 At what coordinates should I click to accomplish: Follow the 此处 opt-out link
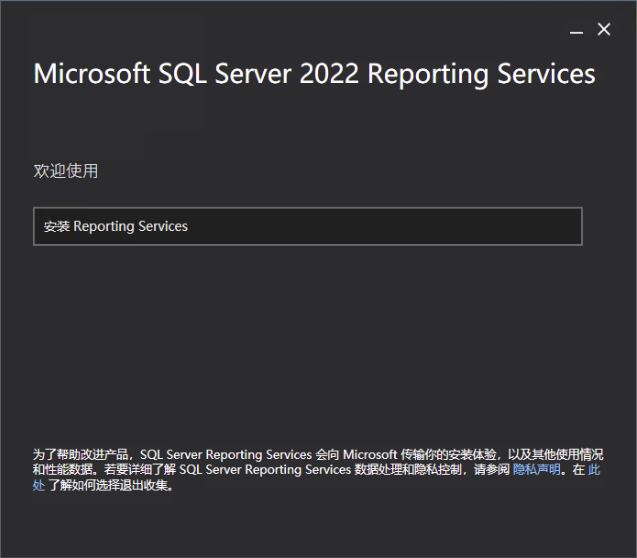point(594,469)
